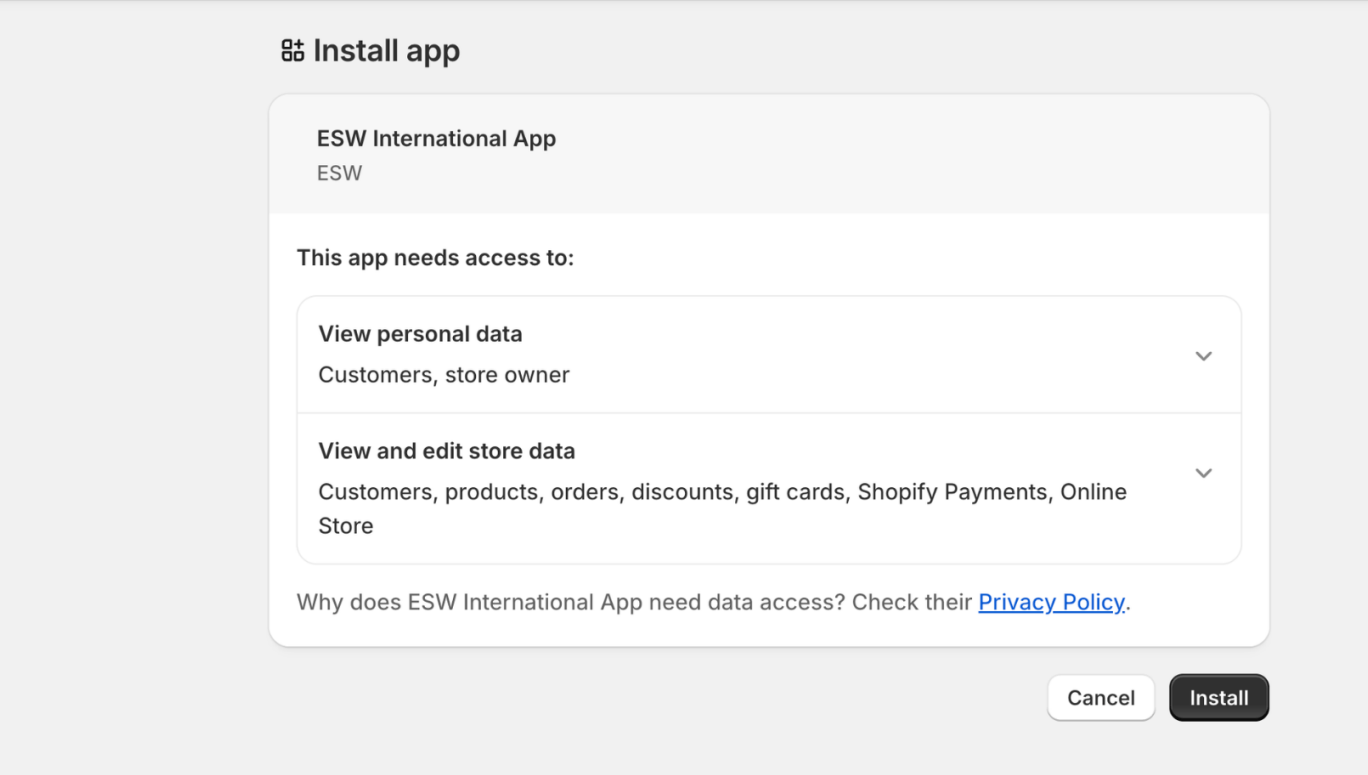Open the Privacy Policy link
Screen dimensions: 1368x775
(x=1051, y=602)
